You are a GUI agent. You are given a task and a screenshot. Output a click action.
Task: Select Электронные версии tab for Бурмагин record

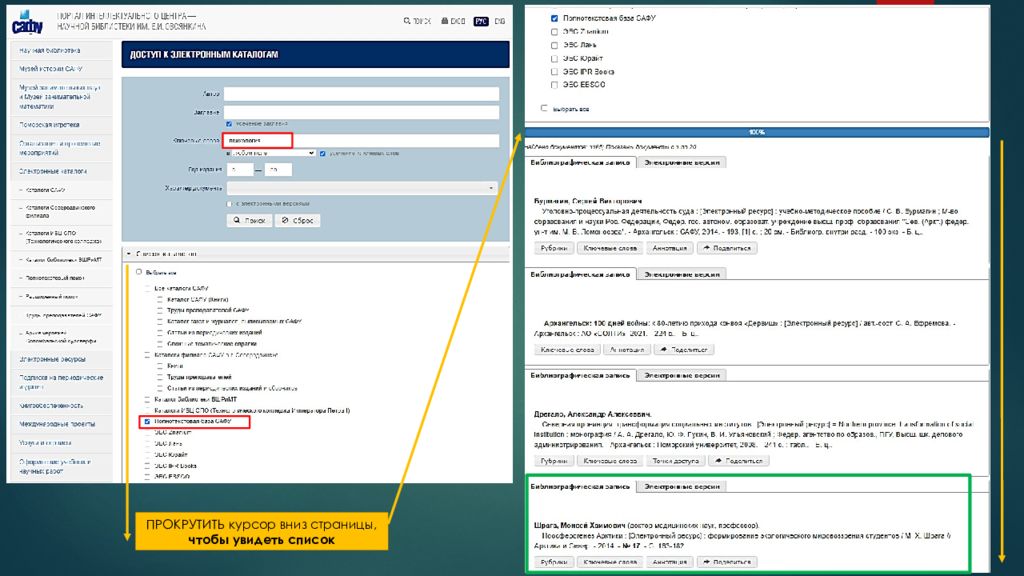(682, 163)
